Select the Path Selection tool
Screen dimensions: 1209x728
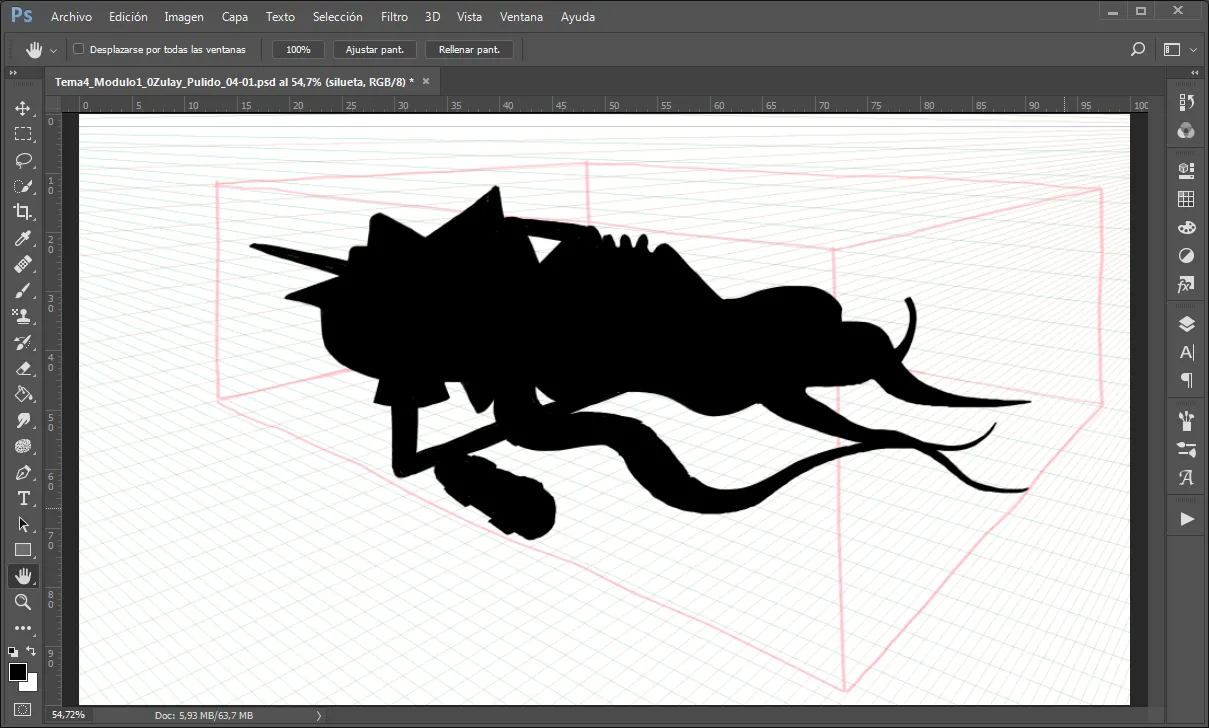click(23, 524)
